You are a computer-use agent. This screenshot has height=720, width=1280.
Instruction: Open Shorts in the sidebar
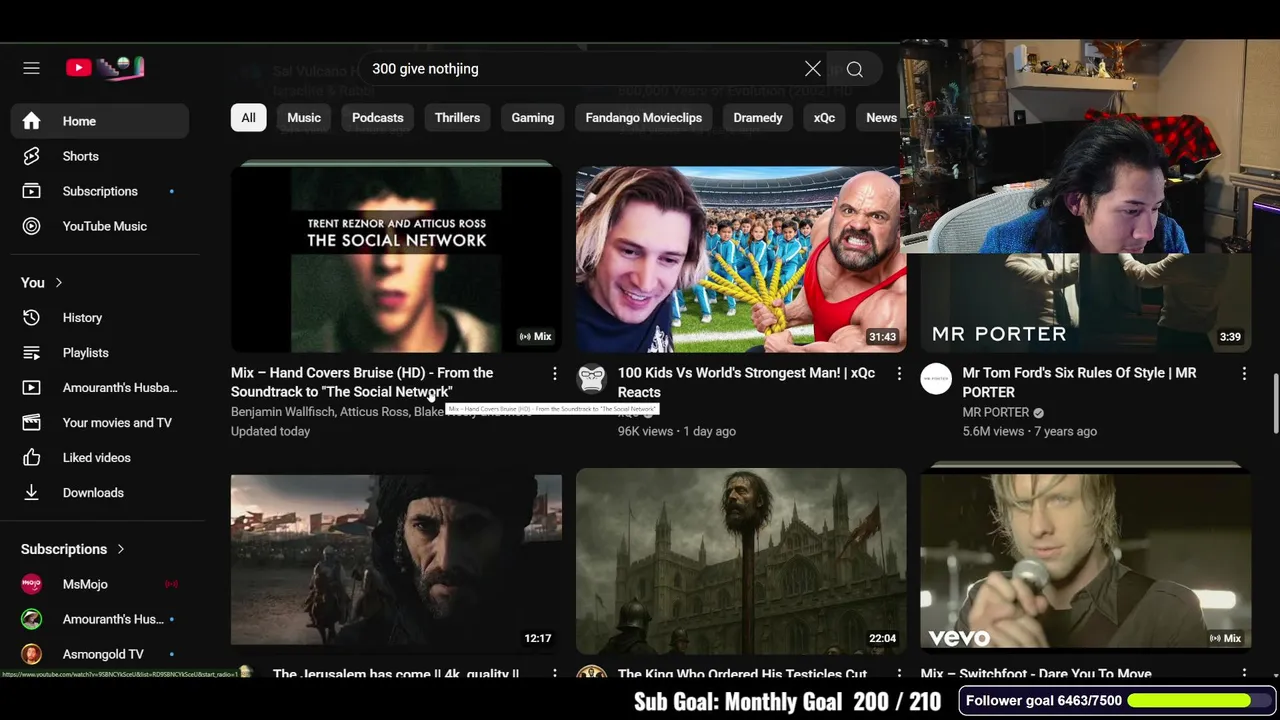pyautogui.click(x=100, y=156)
